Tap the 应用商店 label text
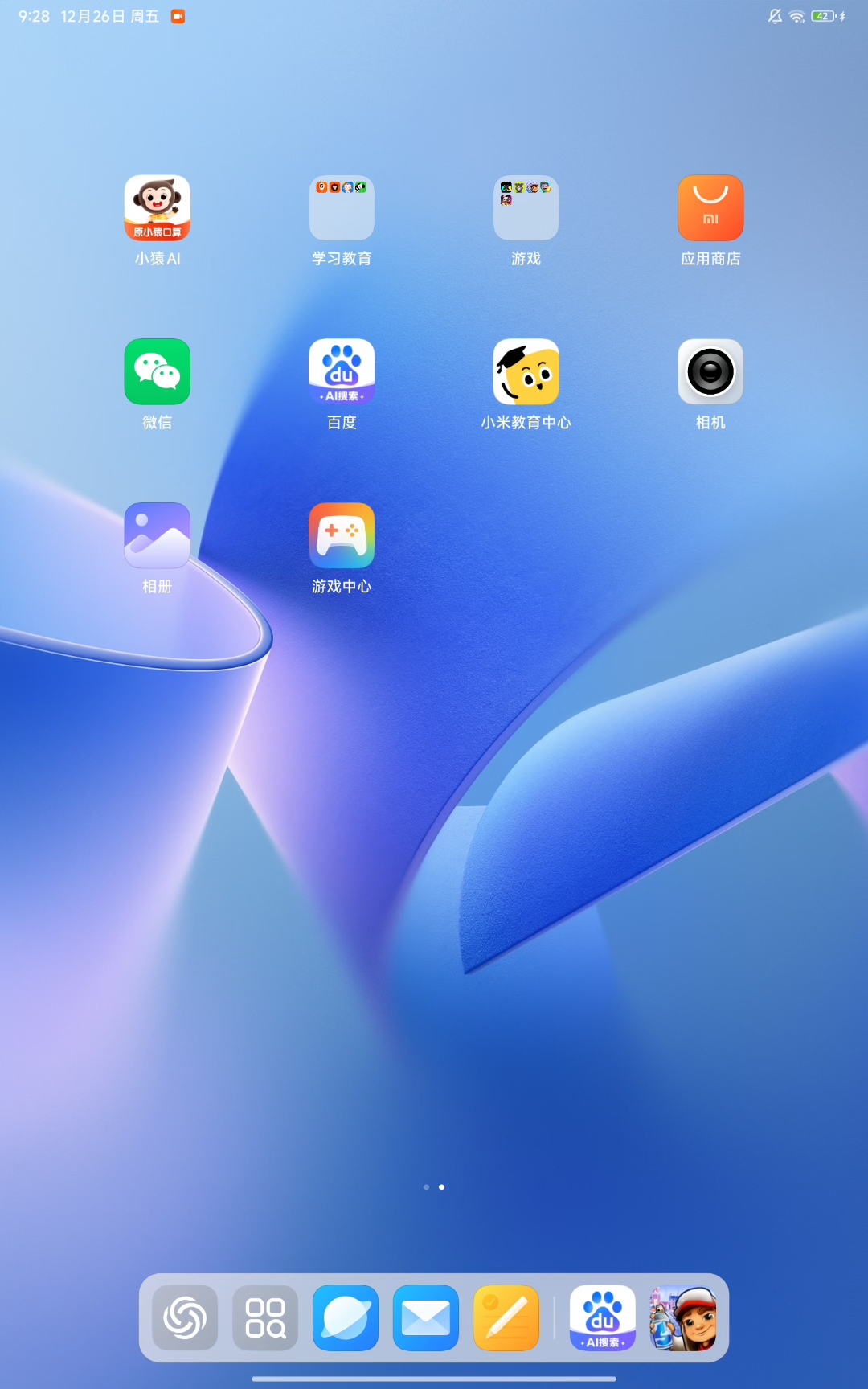This screenshot has width=868, height=1389. tap(710, 258)
